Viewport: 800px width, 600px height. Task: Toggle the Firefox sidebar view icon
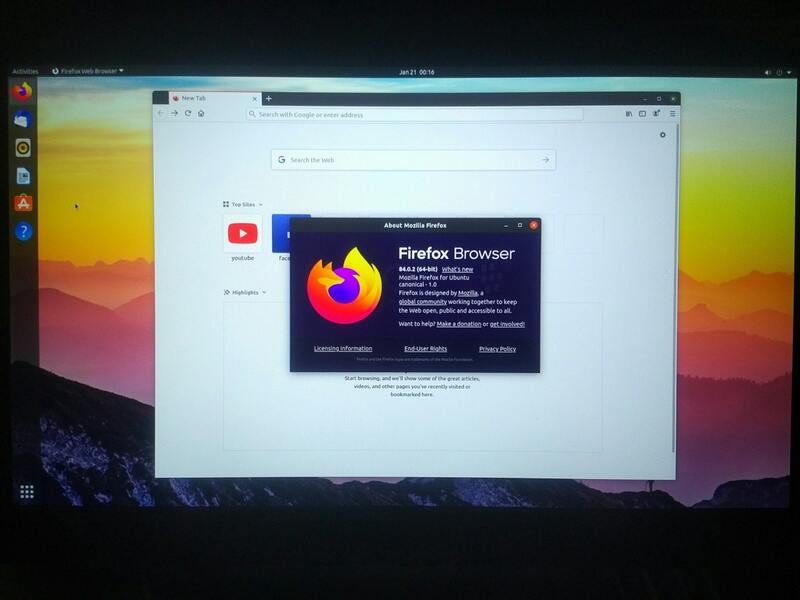(x=642, y=114)
